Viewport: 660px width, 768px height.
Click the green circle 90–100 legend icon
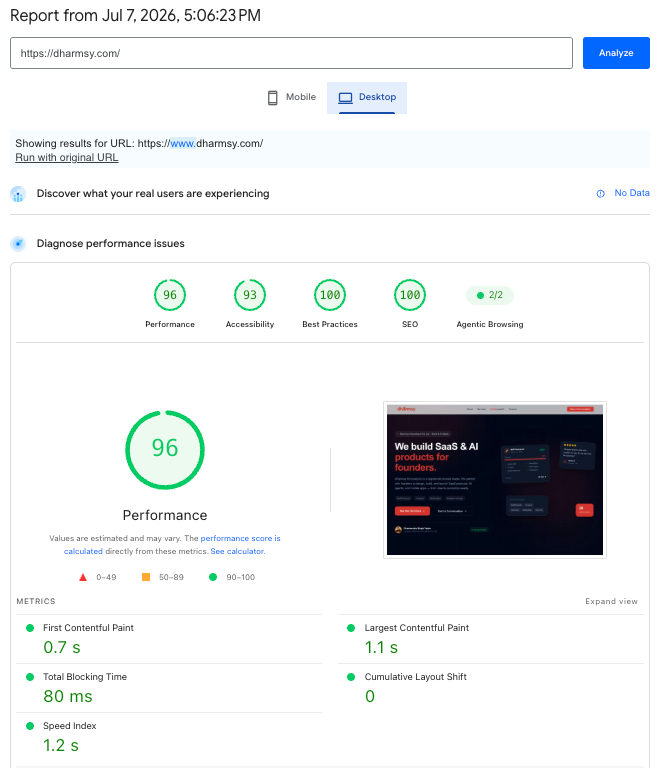pyautogui.click(x=213, y=577)
